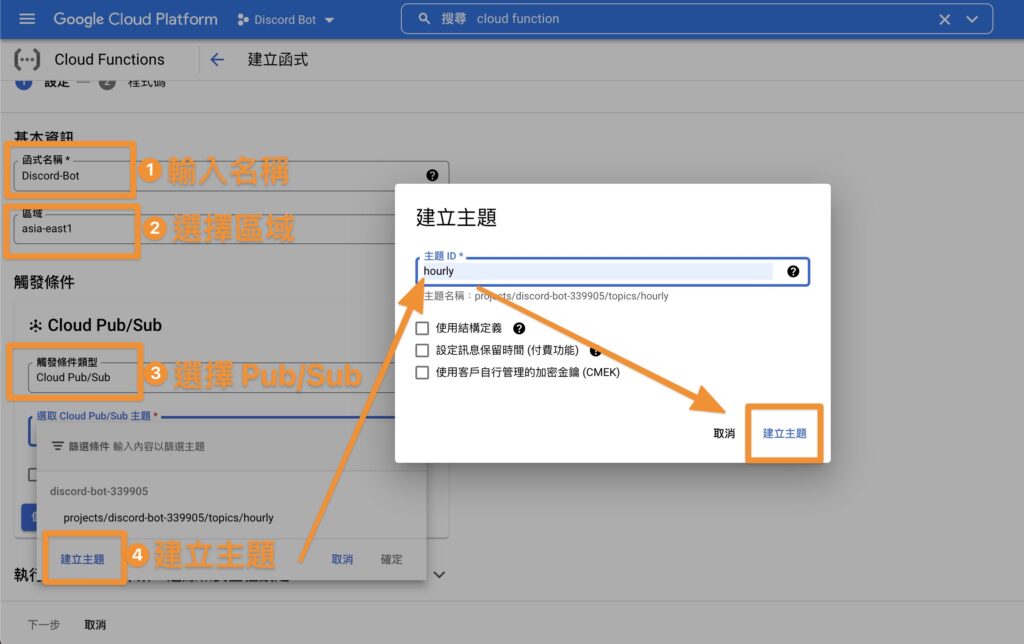This screenshot has width=1024, height=644.
Task: Click 取消 in the 建立主題 dialog
Action: (x=724, y=433)
